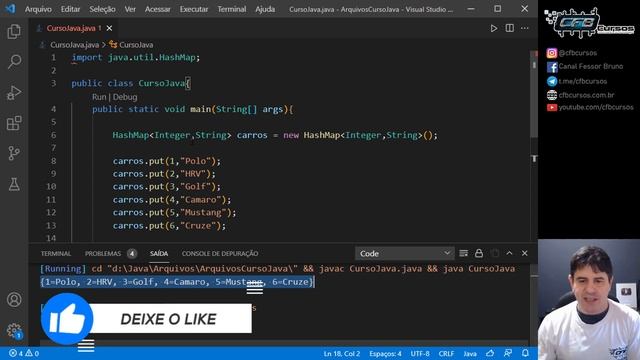The width and height of the screenshot is (640, 360).
Task: Click the t.me/cfbcursos Telegram link
Action: [x=577, y=81]
